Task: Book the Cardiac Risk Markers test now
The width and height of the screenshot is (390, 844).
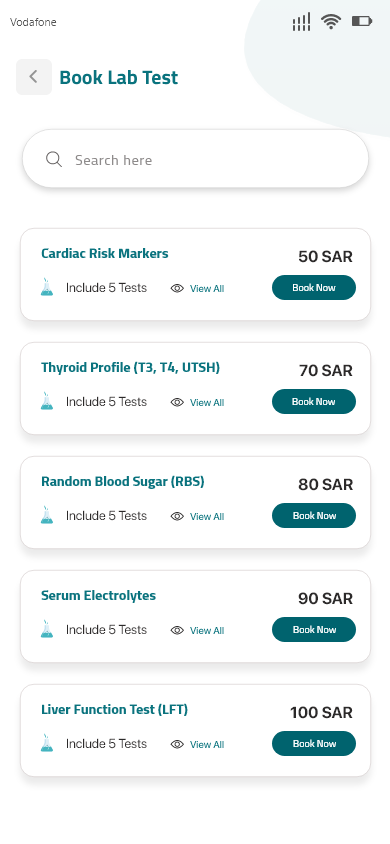Action: (x=314, y=287)
